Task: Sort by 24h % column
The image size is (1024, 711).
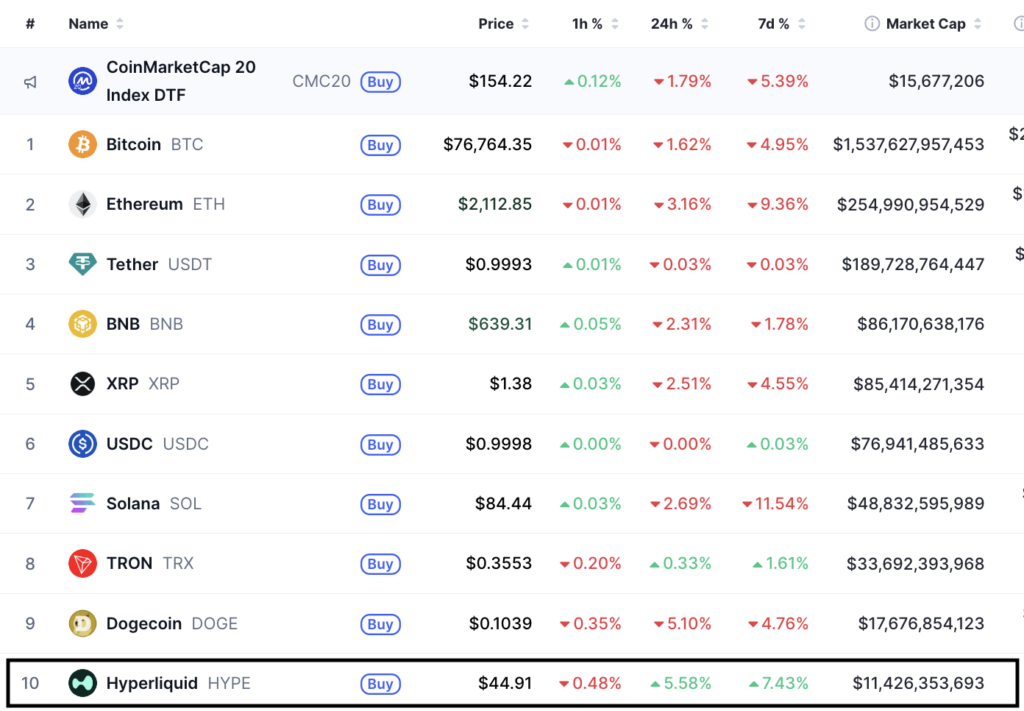Action: pyautogui.click(x=679, y=24)
